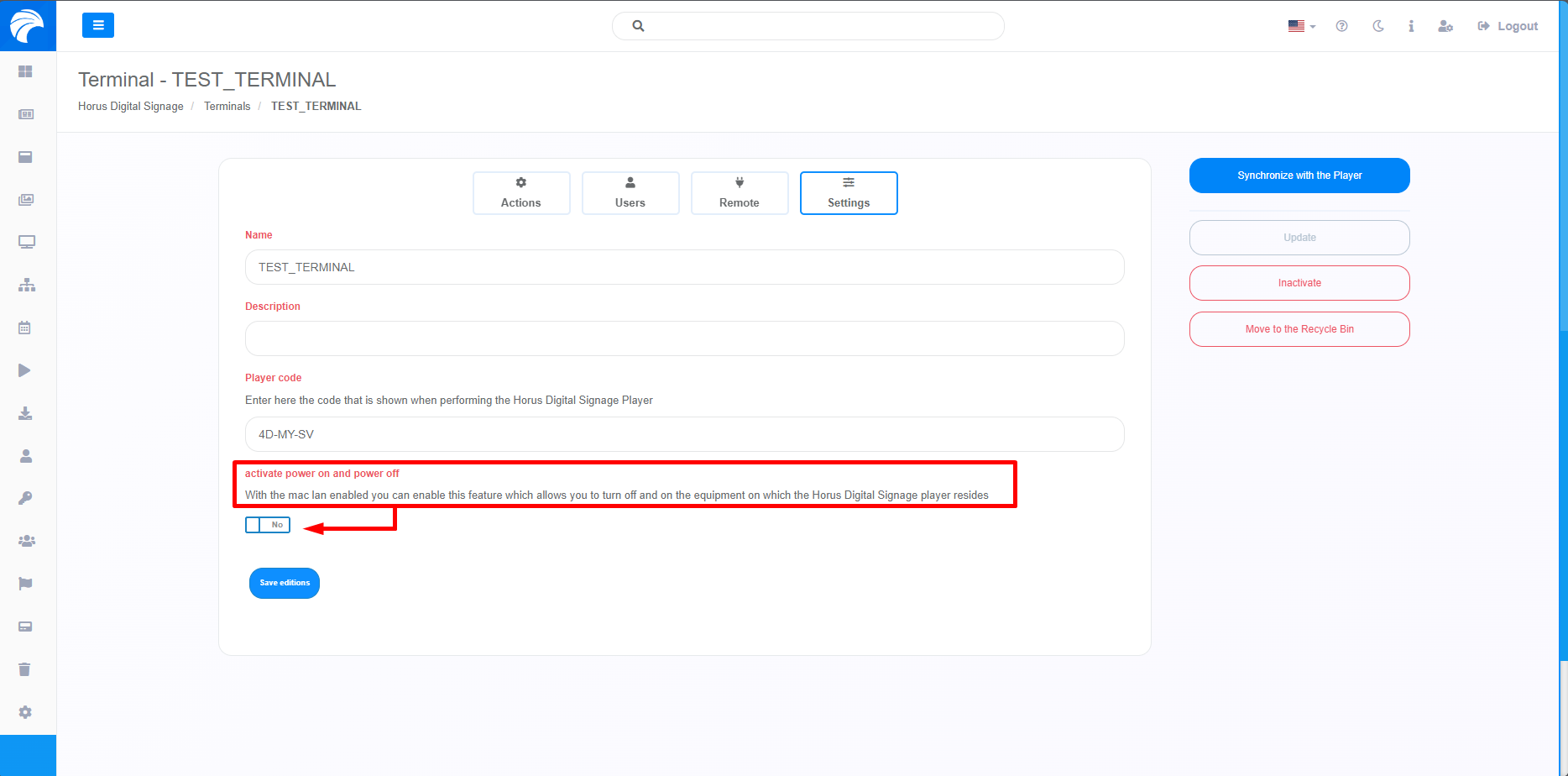Switch to the Actions tab

[x=521, y=193]
